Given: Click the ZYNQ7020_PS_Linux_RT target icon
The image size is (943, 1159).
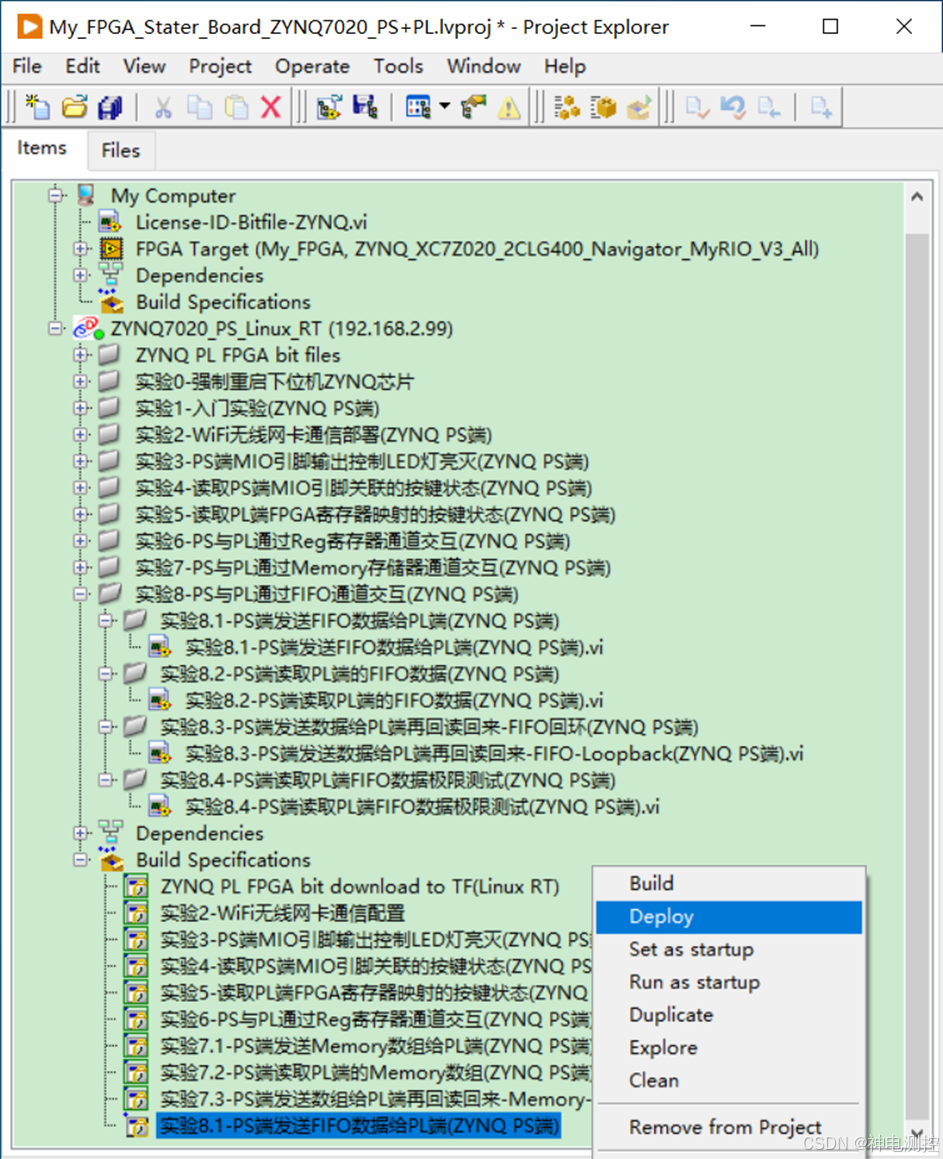Looking at the screenshot, I should (88, 328).
